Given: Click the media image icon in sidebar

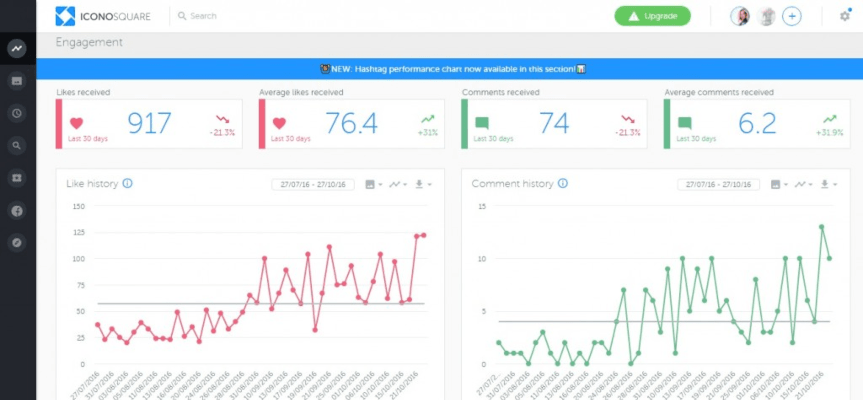Looking at the screenshot, I should 16,80.
